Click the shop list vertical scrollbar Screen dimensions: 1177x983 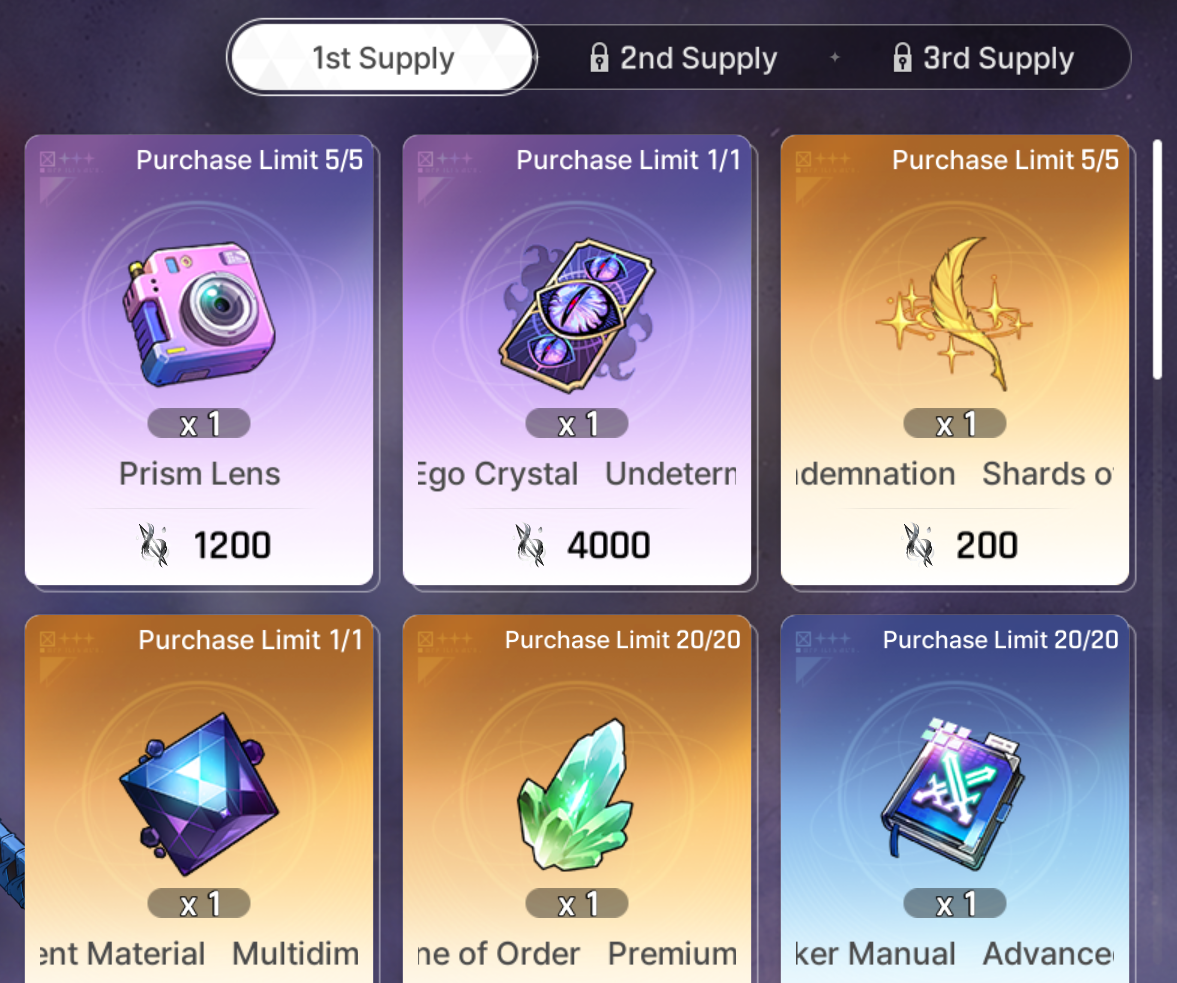pyautogui.click(x=1158, y=260)
